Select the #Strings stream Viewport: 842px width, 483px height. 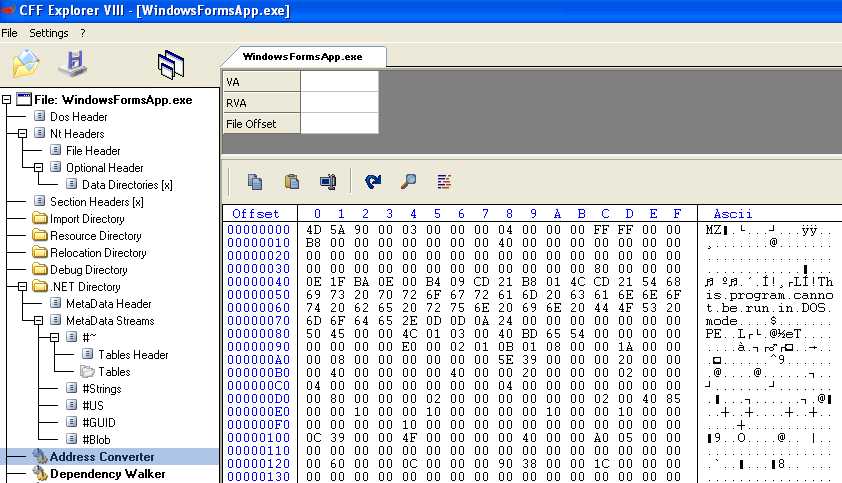[101, 389]
